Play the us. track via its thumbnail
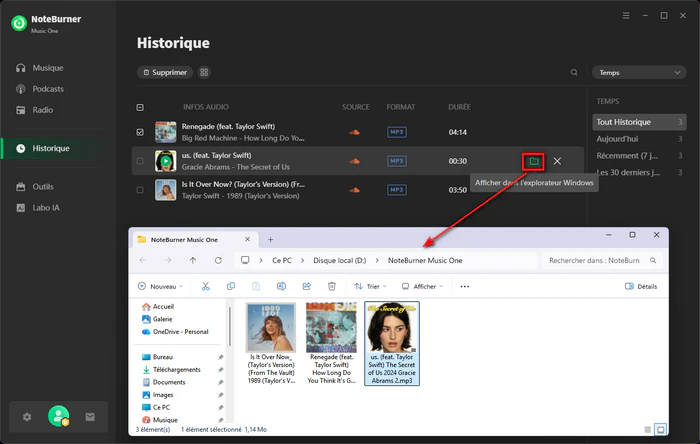Image resolution: width=700 pixels, height=444 pixels. (164, 161)
